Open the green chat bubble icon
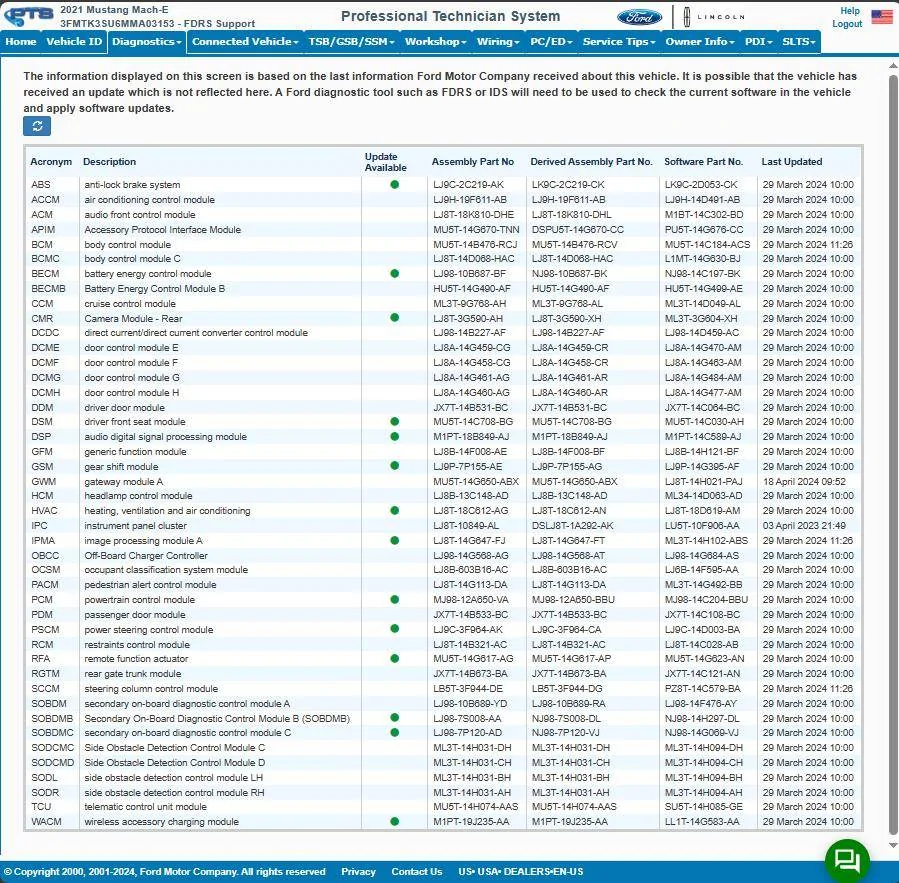 pyautogui.click(x=847, y=860)
